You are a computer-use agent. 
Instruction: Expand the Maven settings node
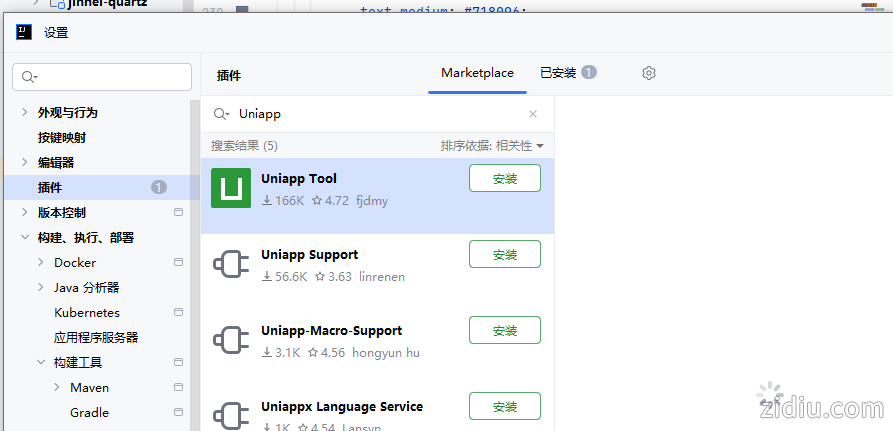pyautogui.click(x=56, y=387)
